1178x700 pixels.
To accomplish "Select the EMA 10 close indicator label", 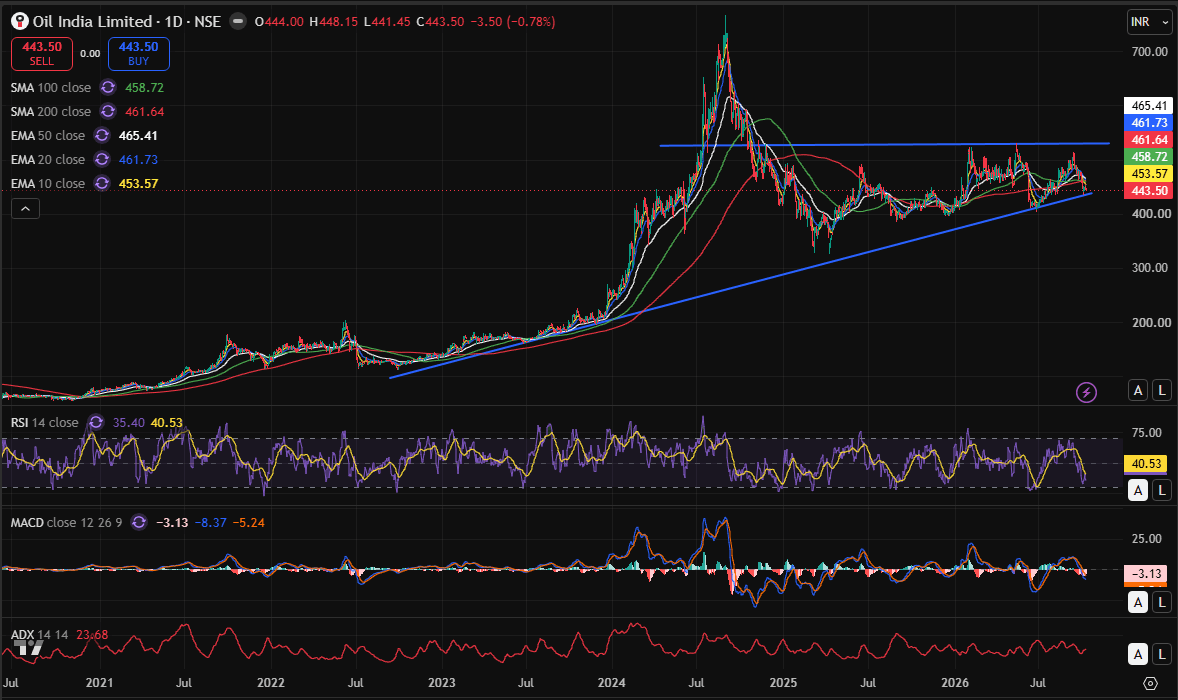I will coord(47,183).
